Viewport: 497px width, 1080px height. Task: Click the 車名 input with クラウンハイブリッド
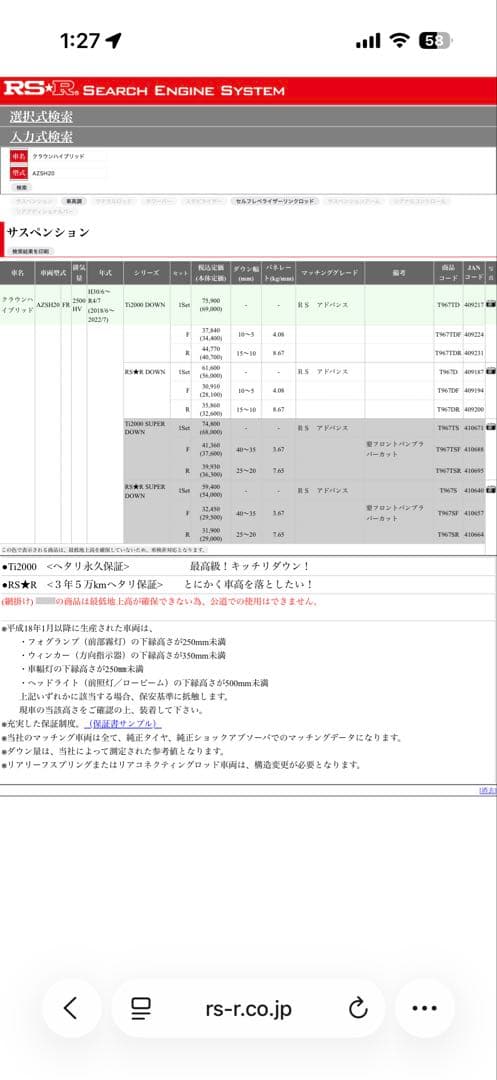tap(67, 156)
